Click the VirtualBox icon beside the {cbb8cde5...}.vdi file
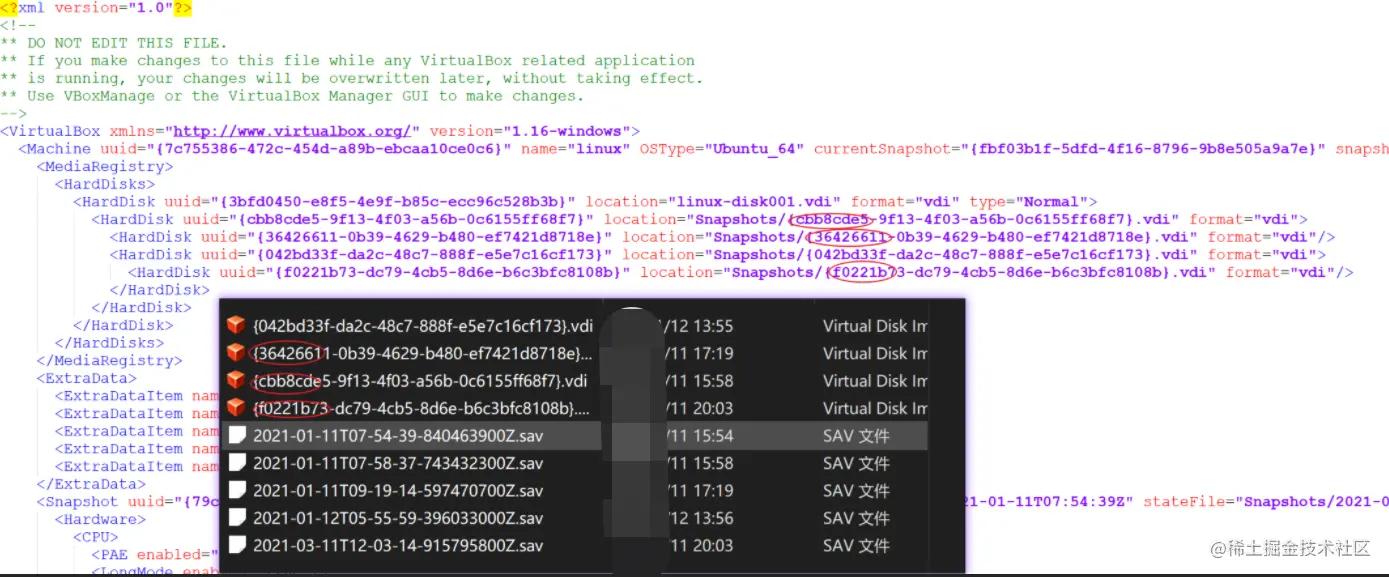The image size is (1389, 577). pos(236,380)
